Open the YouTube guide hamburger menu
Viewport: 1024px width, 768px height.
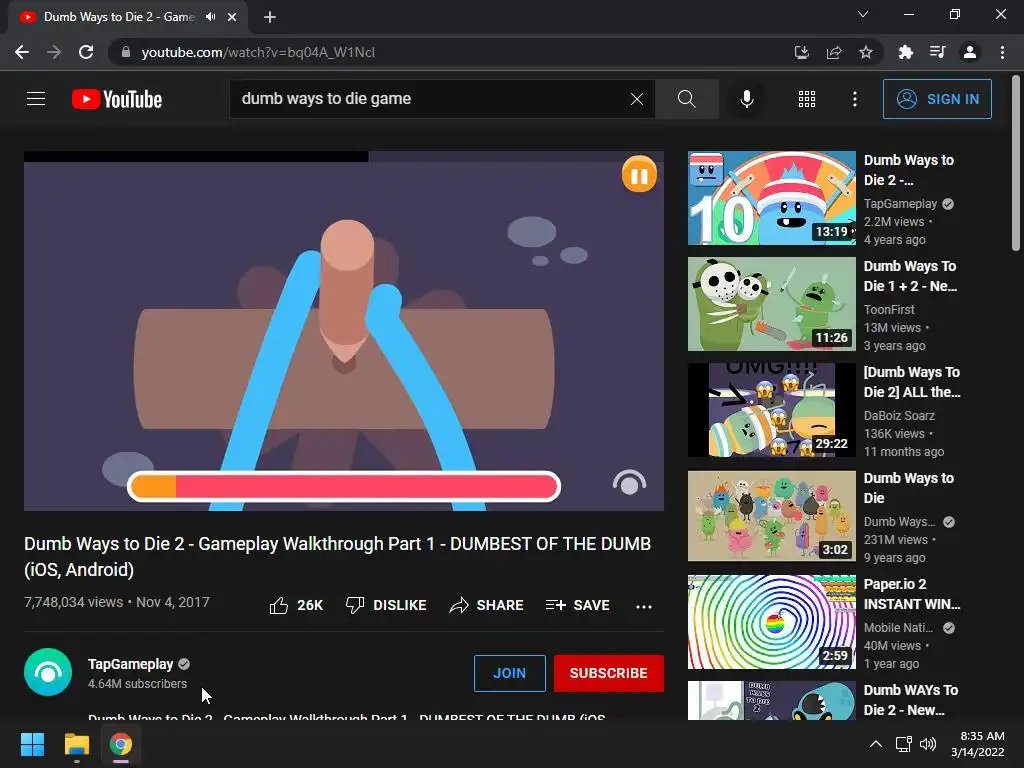(36, 99)
